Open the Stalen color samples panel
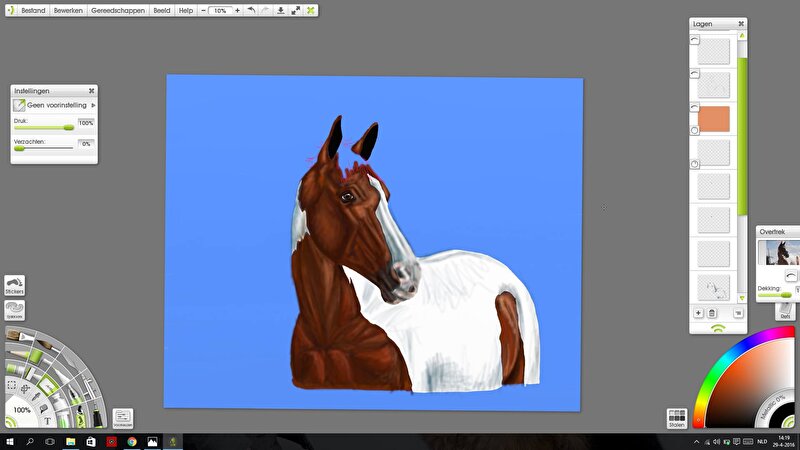 676,417
